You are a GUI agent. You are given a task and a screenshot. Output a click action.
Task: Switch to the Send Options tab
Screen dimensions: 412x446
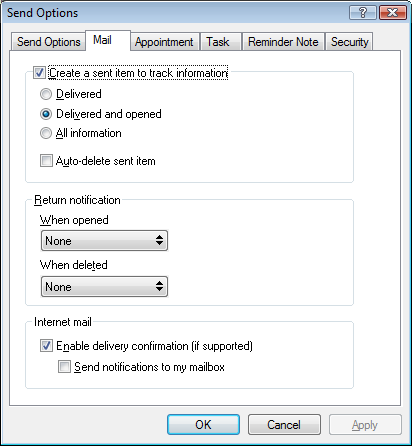click(48, 42)
